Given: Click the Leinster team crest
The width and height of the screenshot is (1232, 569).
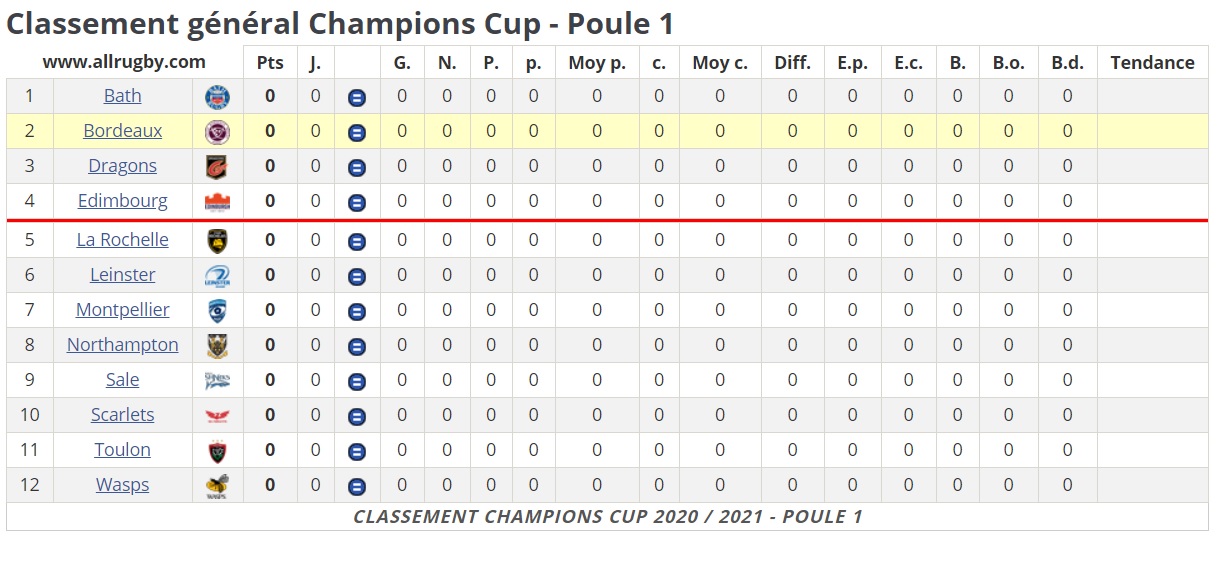Looking at the screenshot, I should (217, 276).
